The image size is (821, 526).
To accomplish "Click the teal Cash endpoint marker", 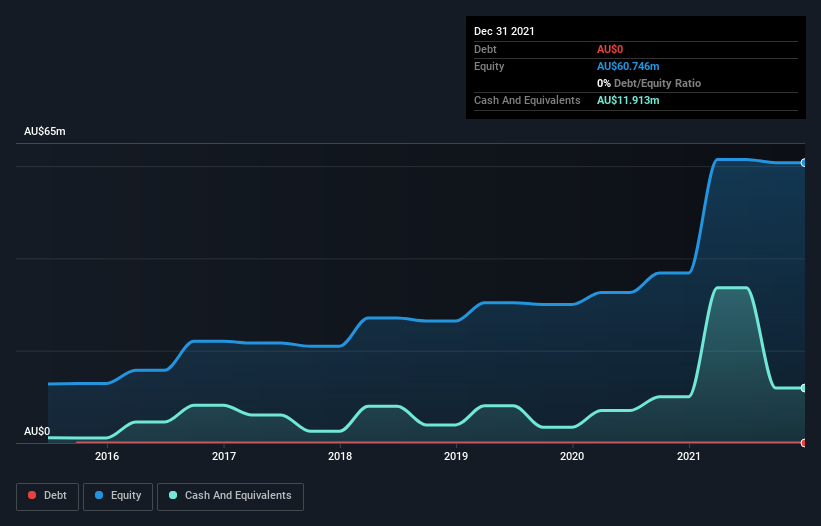I will 804,388.
